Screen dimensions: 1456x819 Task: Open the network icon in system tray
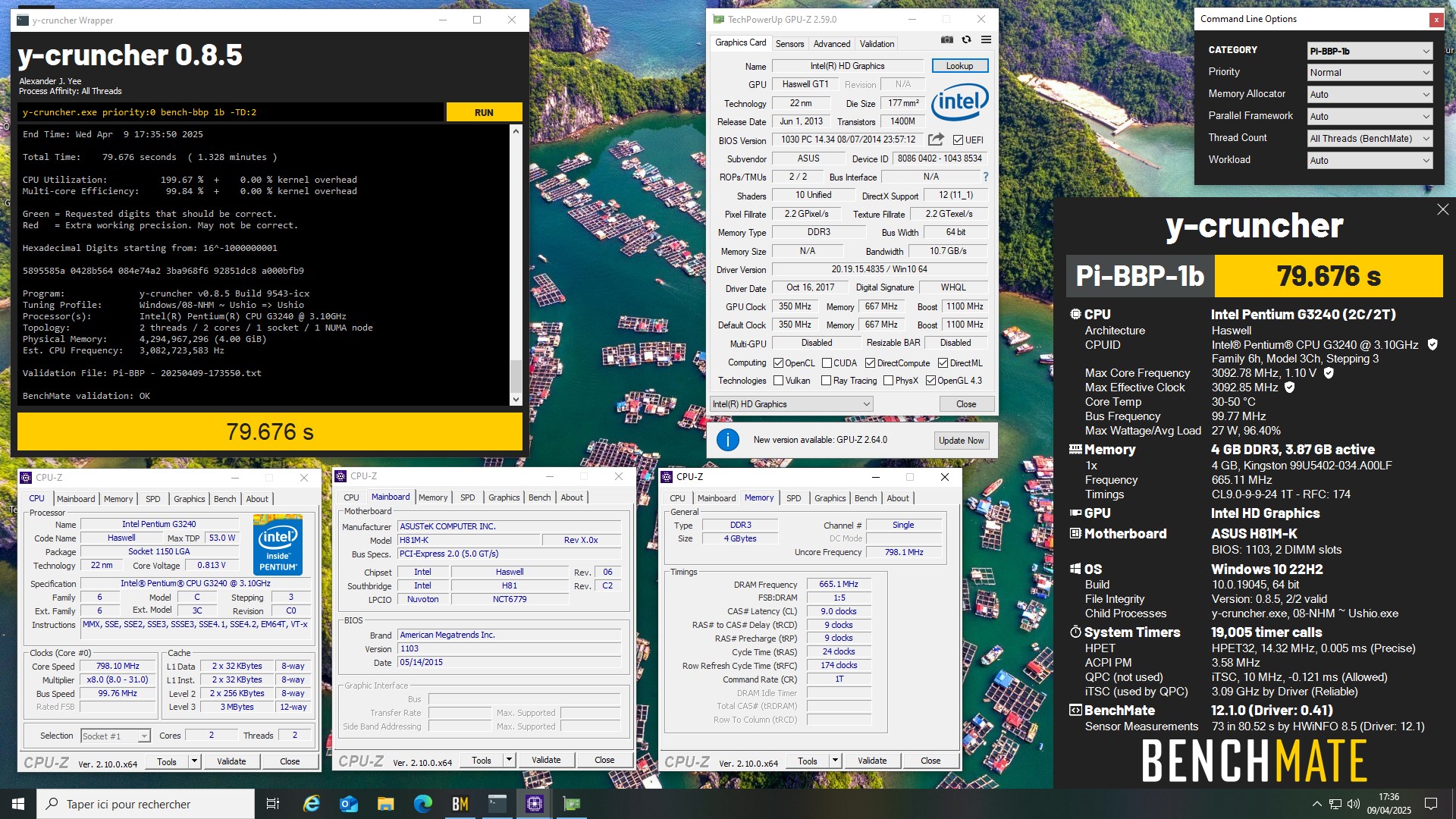tap(1335, 804)
